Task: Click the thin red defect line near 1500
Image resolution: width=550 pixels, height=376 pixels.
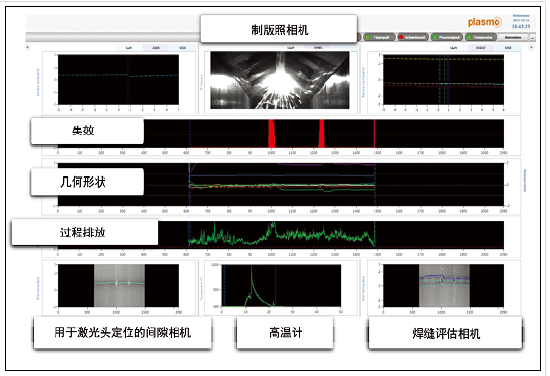Action: click(x=375, y=134)
